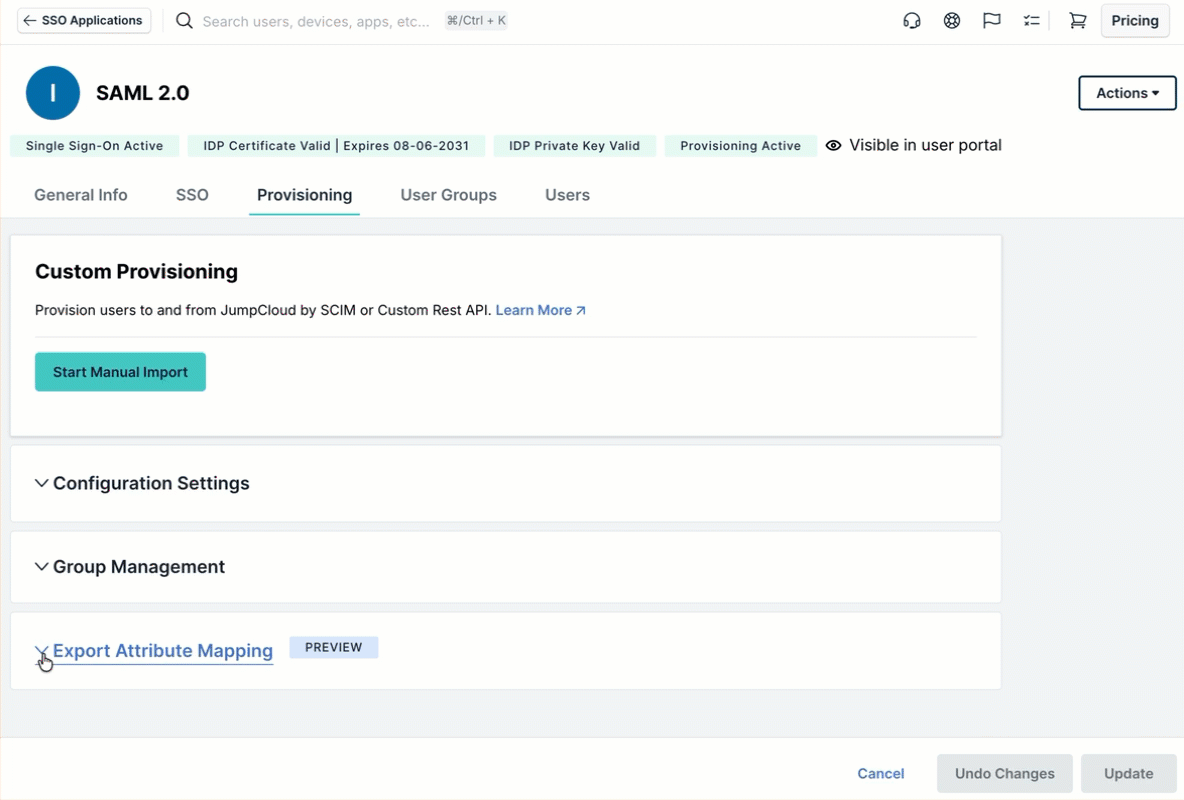Click the SAML 2.0 title text
Viewport: 1184px width, 800px height.
click(x=143, y=93)
